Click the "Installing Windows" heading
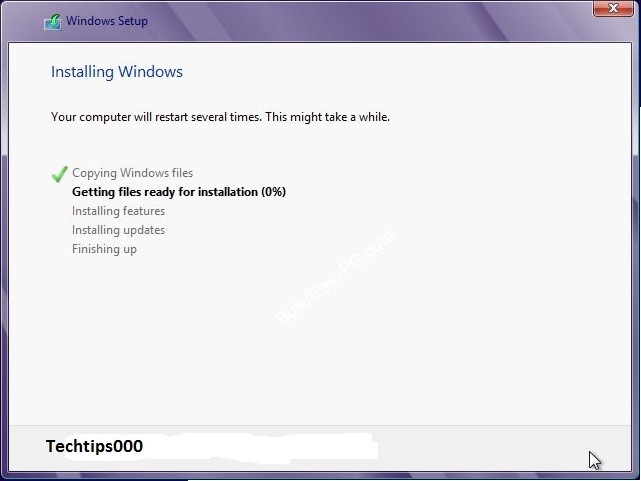 click(x=117, y=72)
